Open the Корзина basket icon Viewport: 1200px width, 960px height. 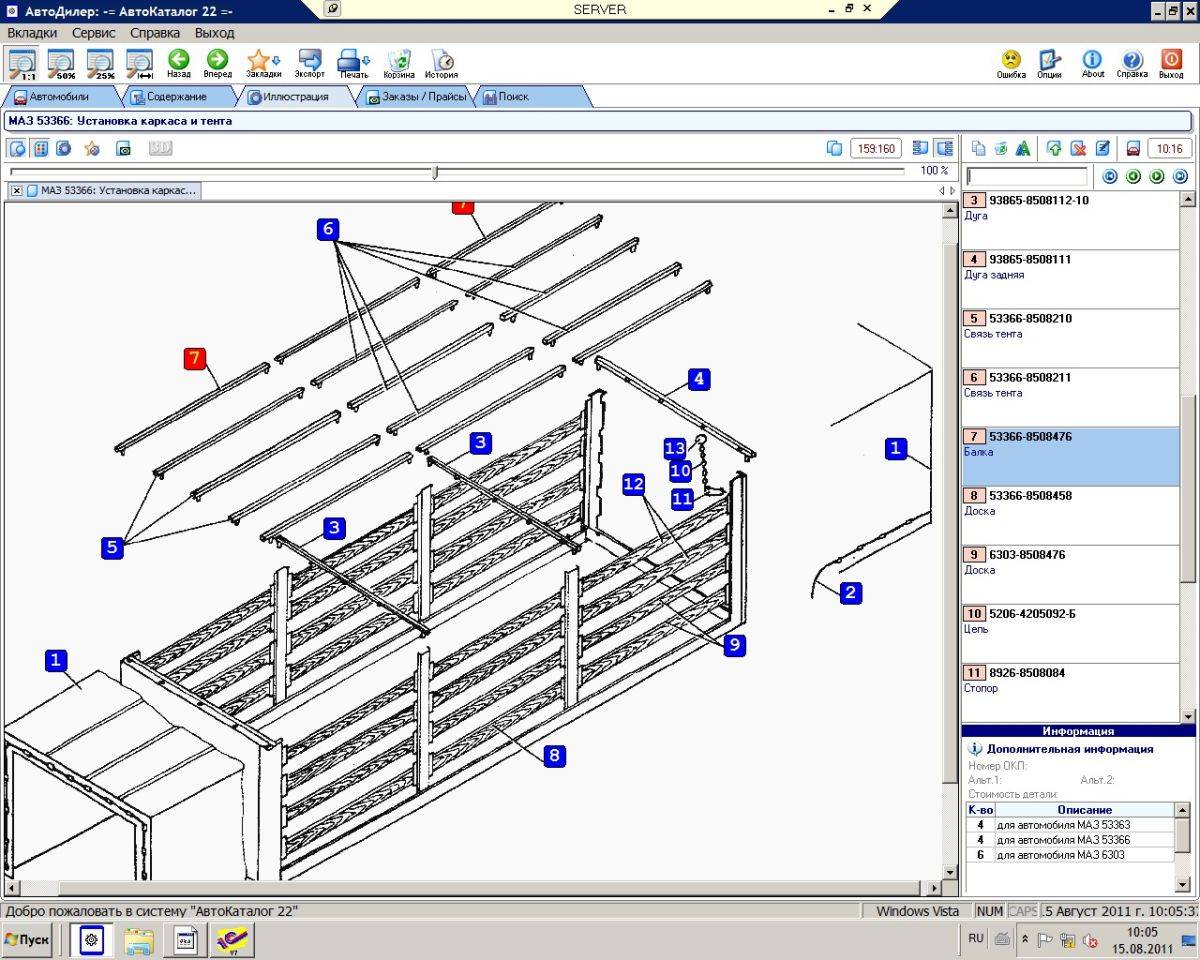pos(399,64)
